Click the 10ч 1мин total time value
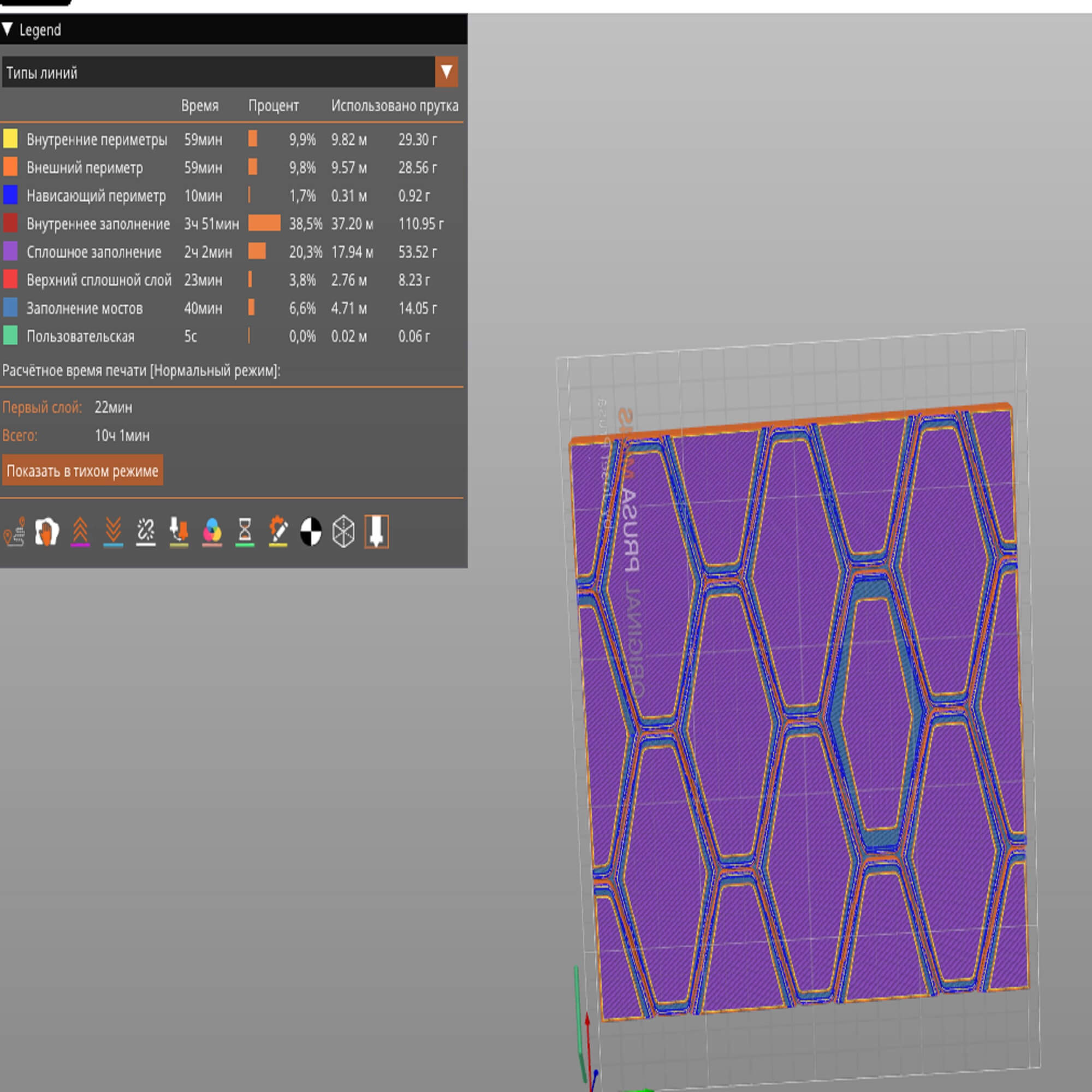The image size is (1092, 1092). point(122,436)
